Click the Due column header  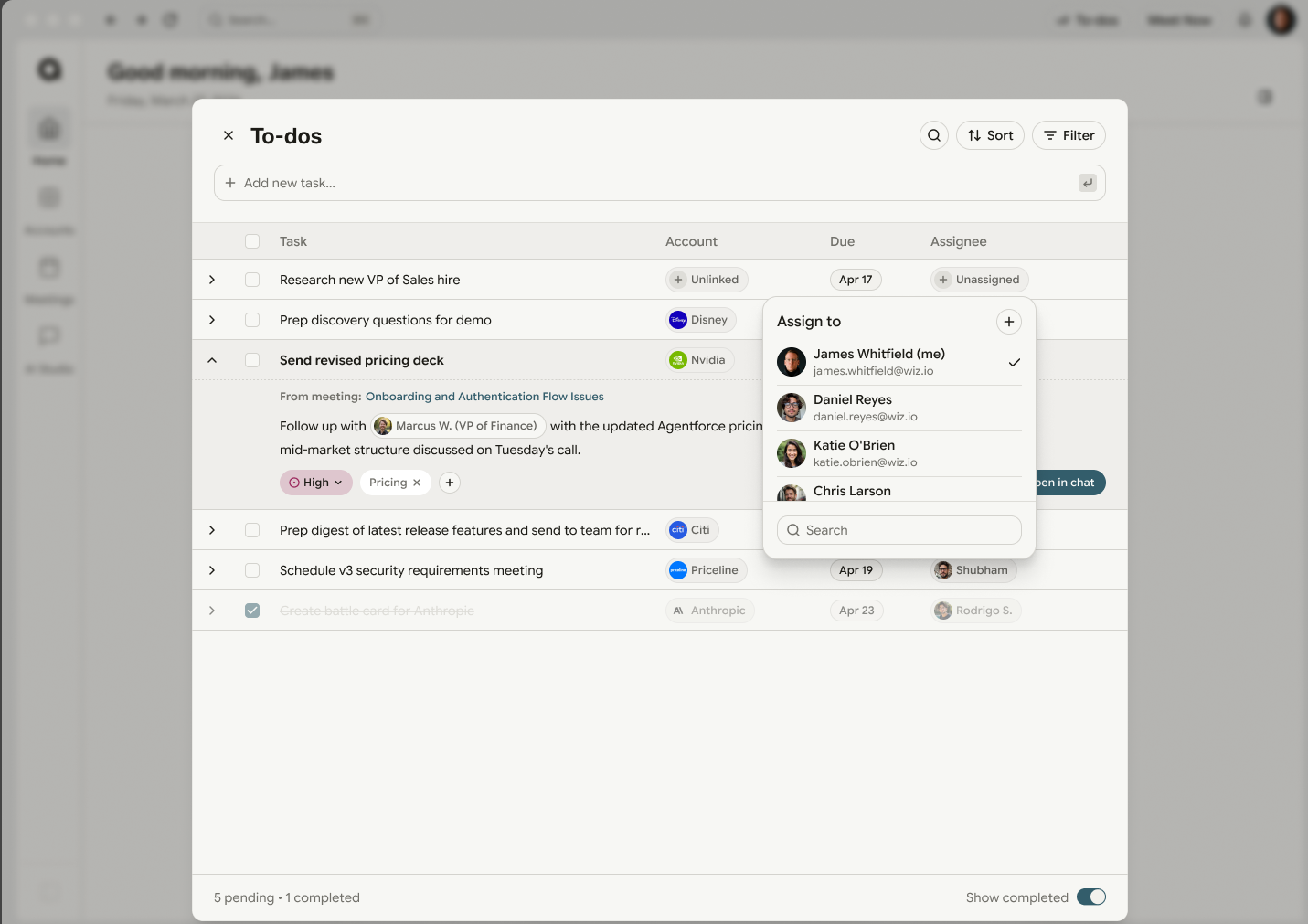coord(842,241)
